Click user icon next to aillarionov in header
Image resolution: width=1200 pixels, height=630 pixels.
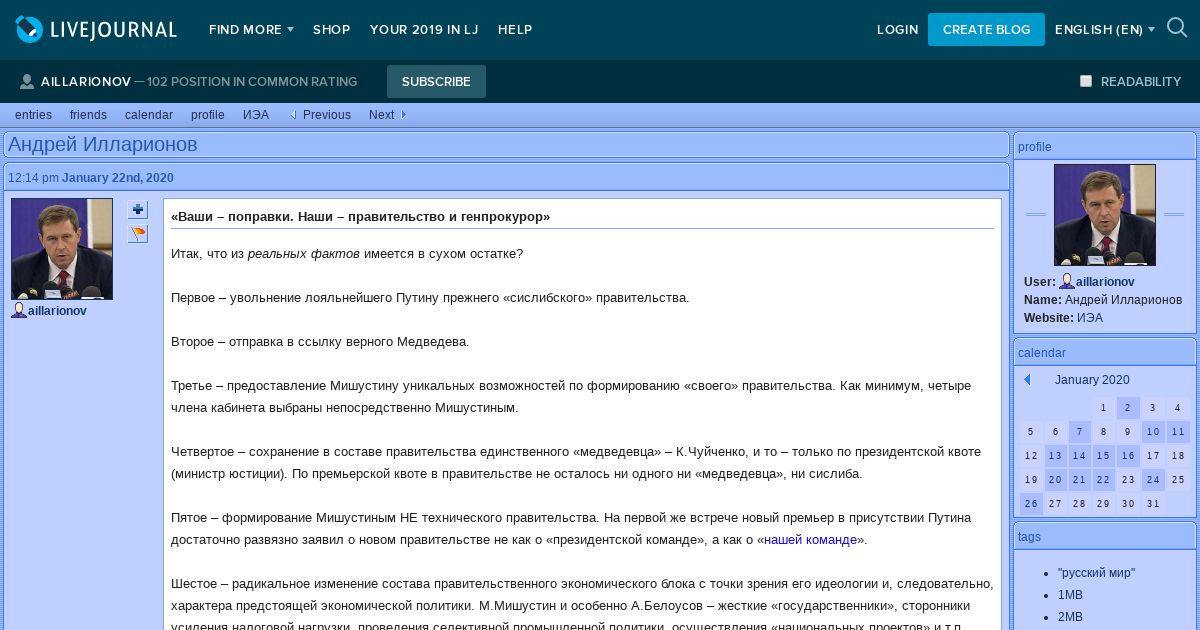click(x=27, y=82)
